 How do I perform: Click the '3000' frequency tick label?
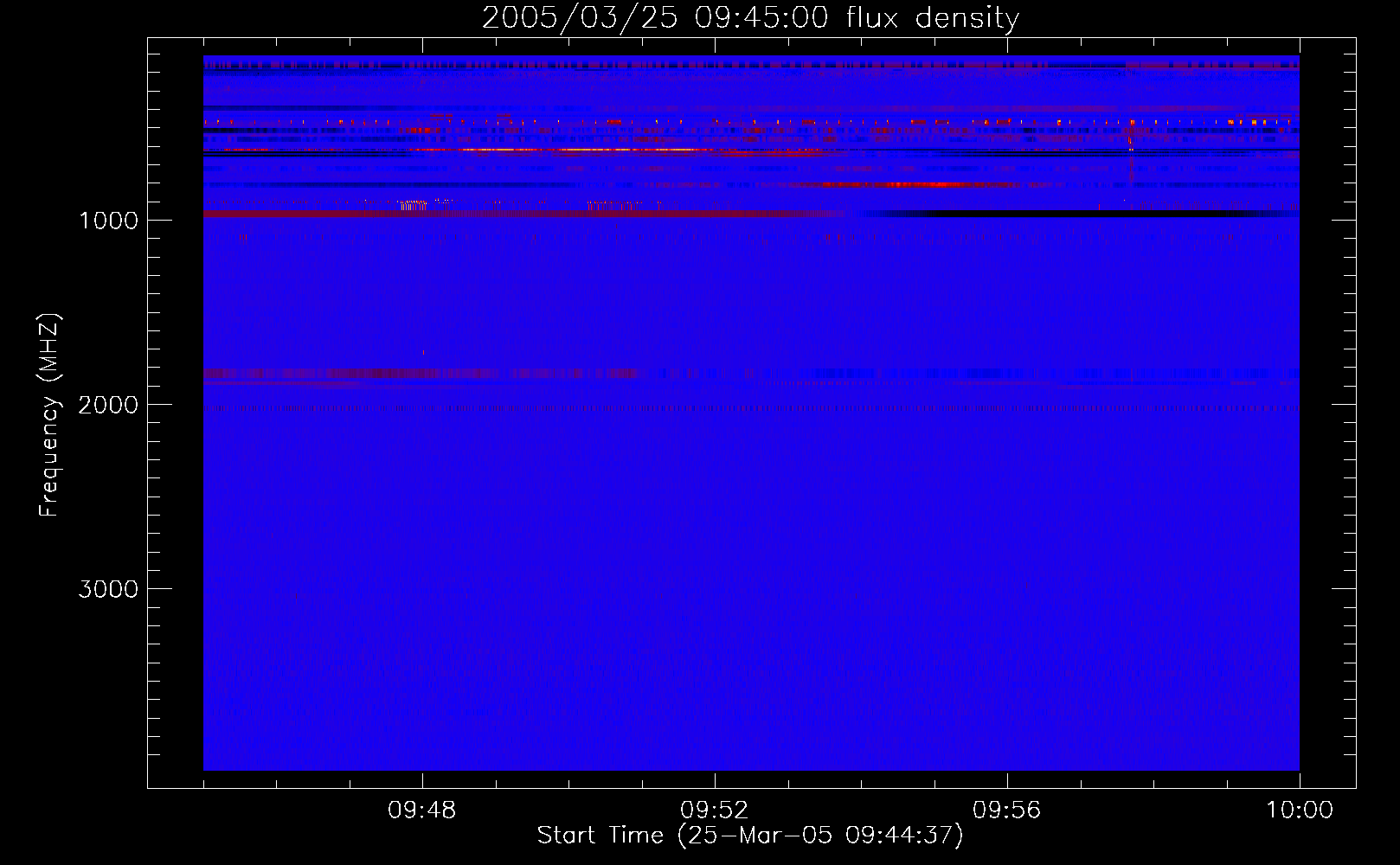pyautogui.click(x=108, y=589)
